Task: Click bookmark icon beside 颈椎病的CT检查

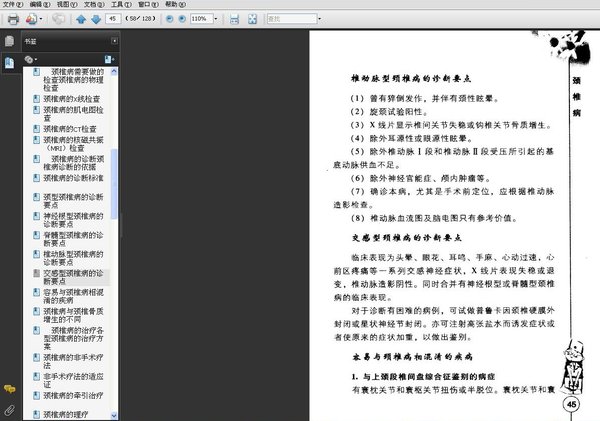Action: (36, 129)
